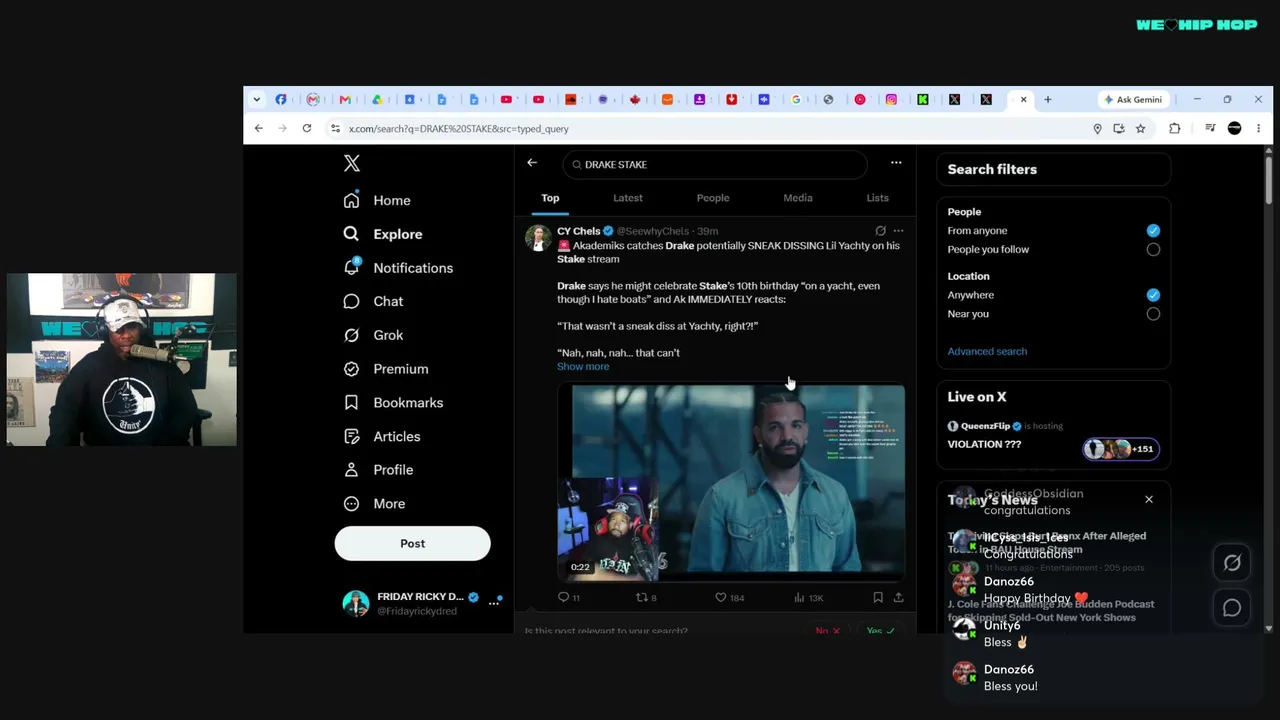This screenshot has width=1280, height=720.
Task: Expand the More menu in sidebar
Action: (x=375, y=504)
